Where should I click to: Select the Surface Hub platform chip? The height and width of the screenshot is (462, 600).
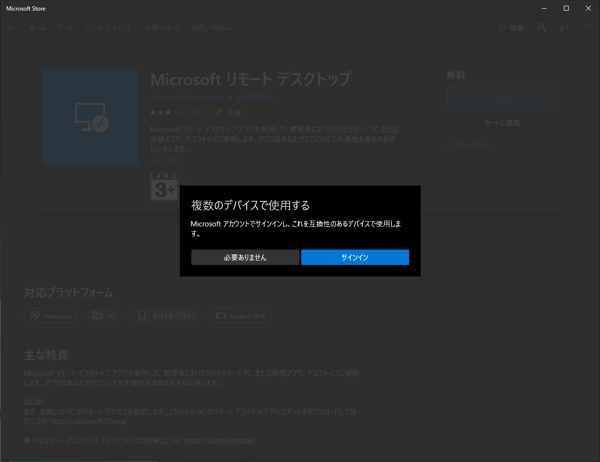pyautogui.click(x=241, y=316)
